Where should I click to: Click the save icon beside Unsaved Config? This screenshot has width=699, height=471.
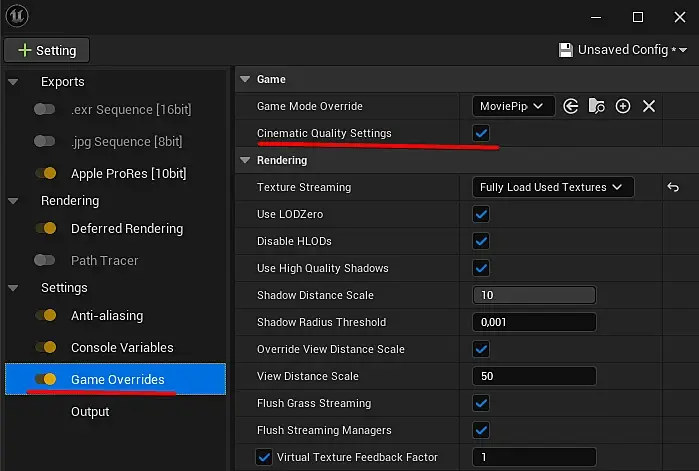566,50
